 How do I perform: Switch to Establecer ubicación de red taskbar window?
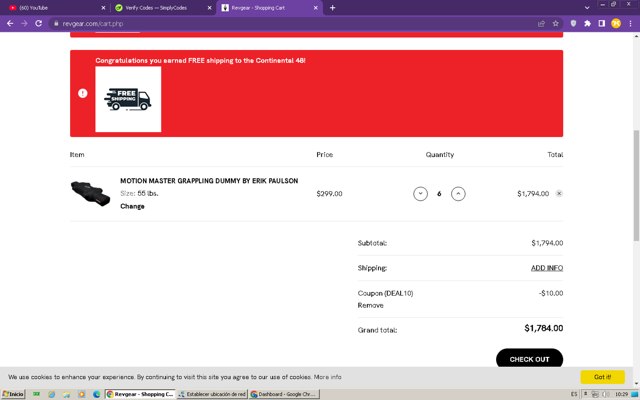tap(212, 394)
